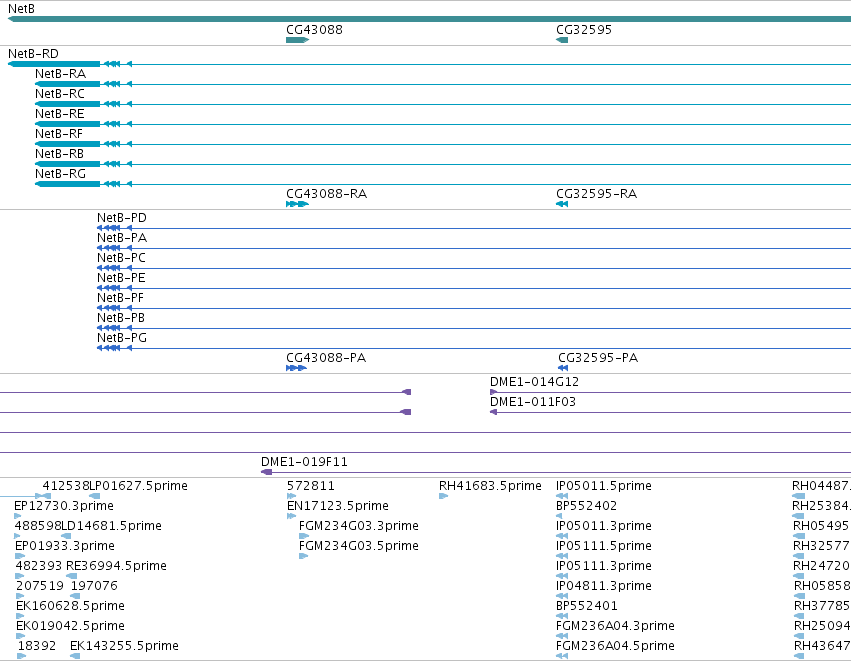Click the BP552402 label
The height and width of the screenshot is (661, 851).
[587, 506]
